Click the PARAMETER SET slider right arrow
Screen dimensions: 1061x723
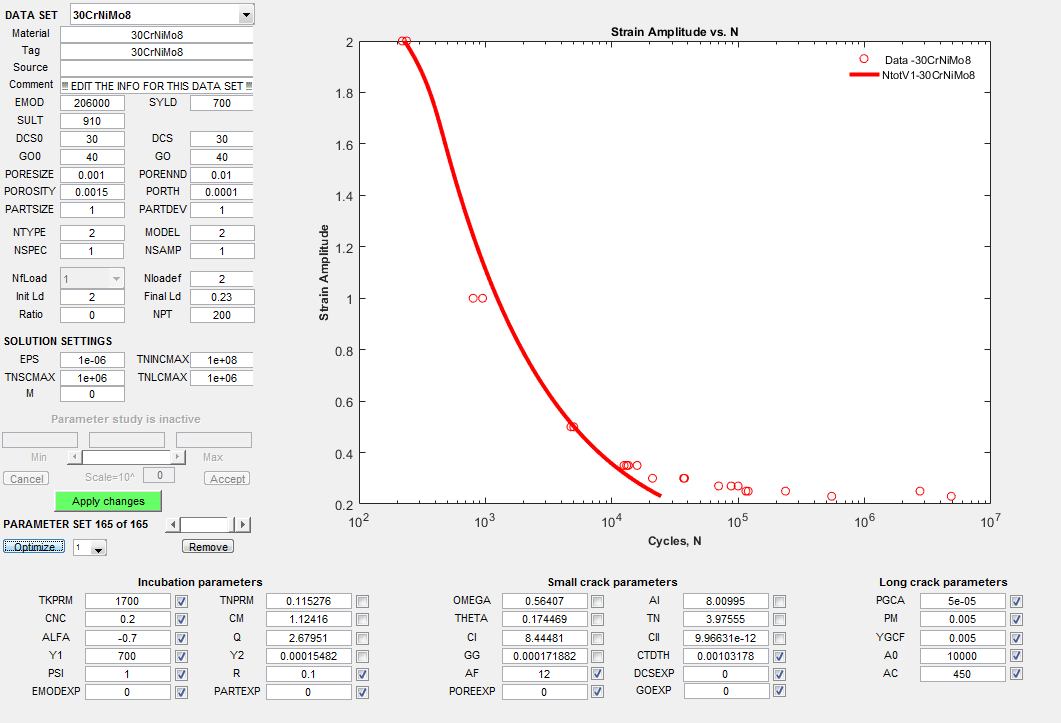click(x=243, y=525)
